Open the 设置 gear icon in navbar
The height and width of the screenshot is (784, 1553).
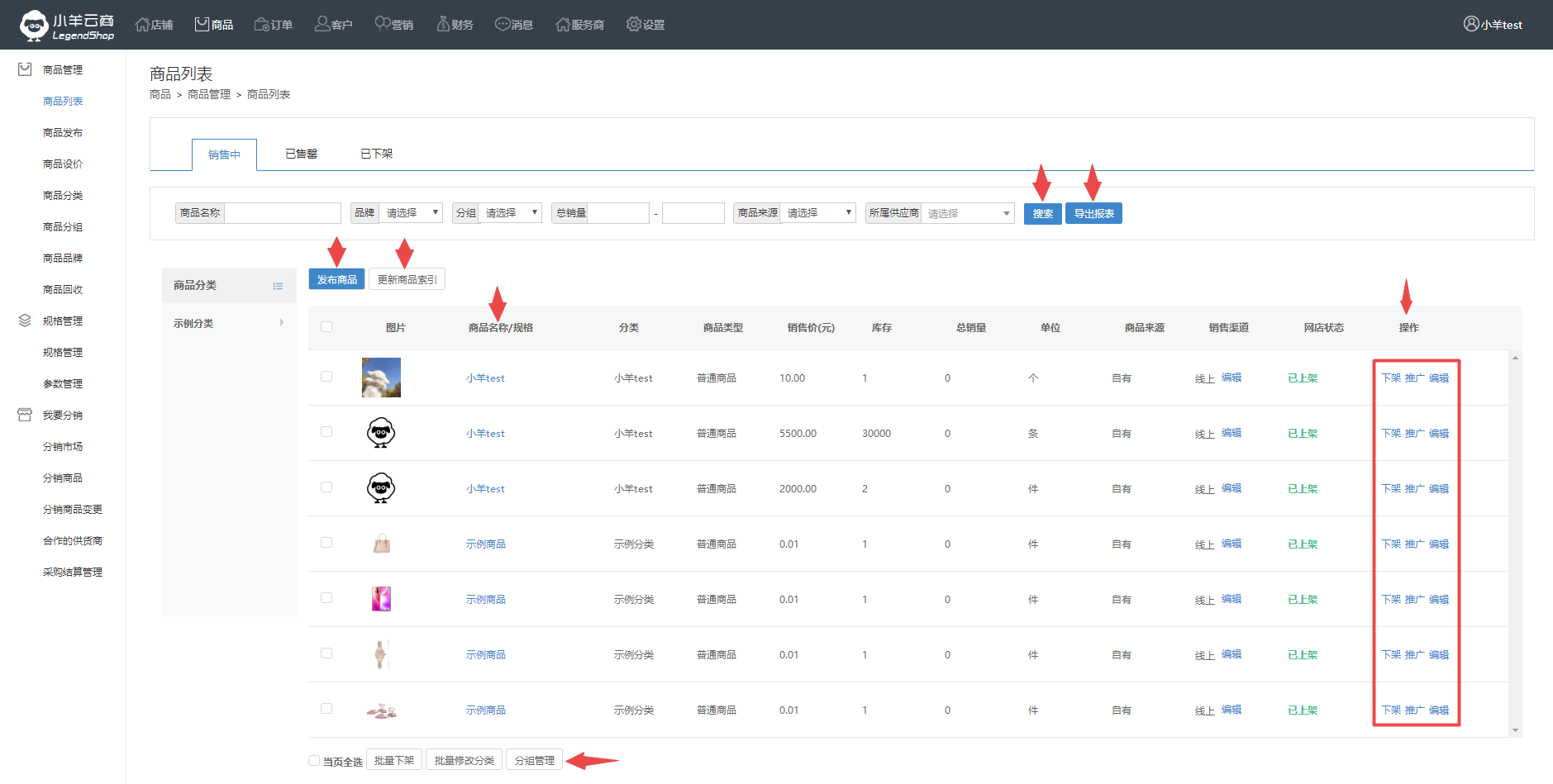point(634,25)
